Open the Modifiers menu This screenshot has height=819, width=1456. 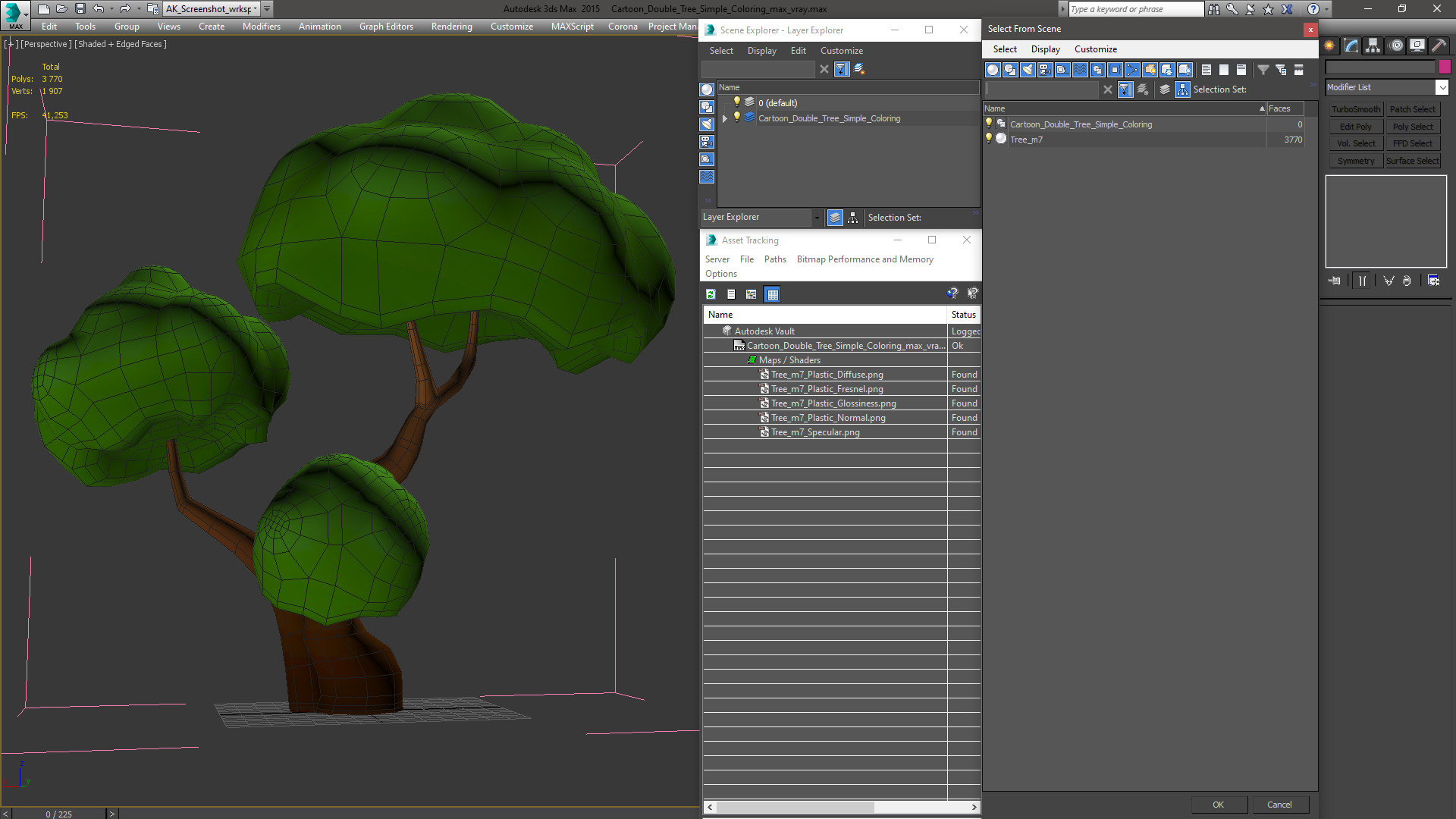[261, 27]
